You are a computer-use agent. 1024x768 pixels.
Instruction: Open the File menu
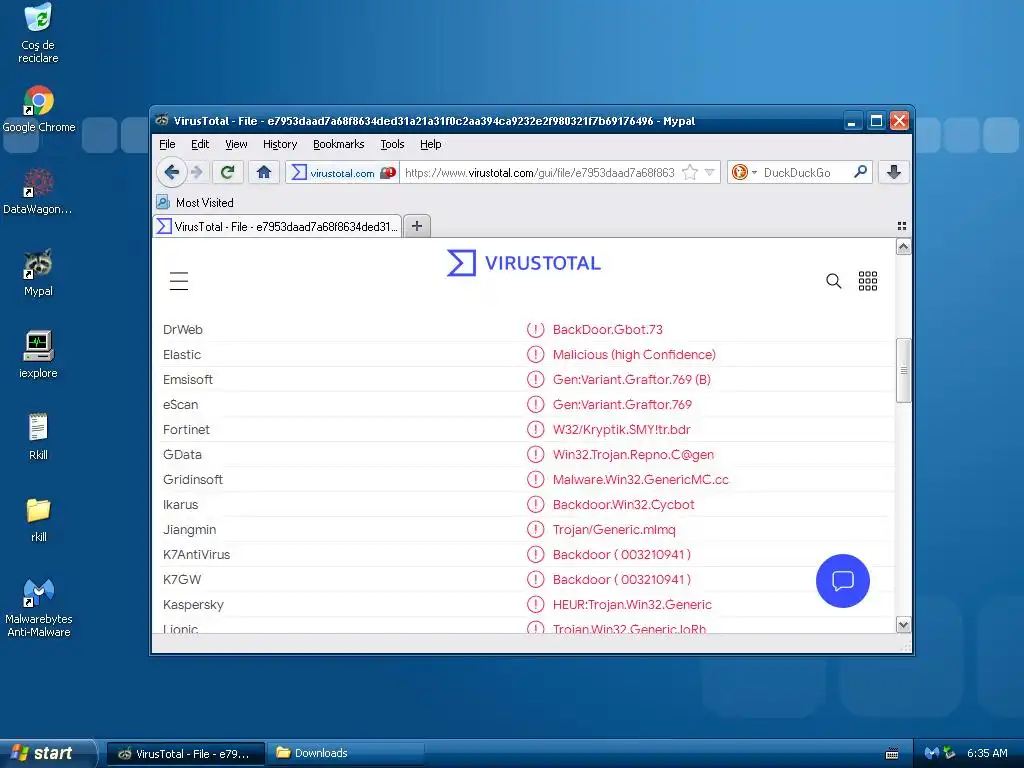(x=167, y=144)
